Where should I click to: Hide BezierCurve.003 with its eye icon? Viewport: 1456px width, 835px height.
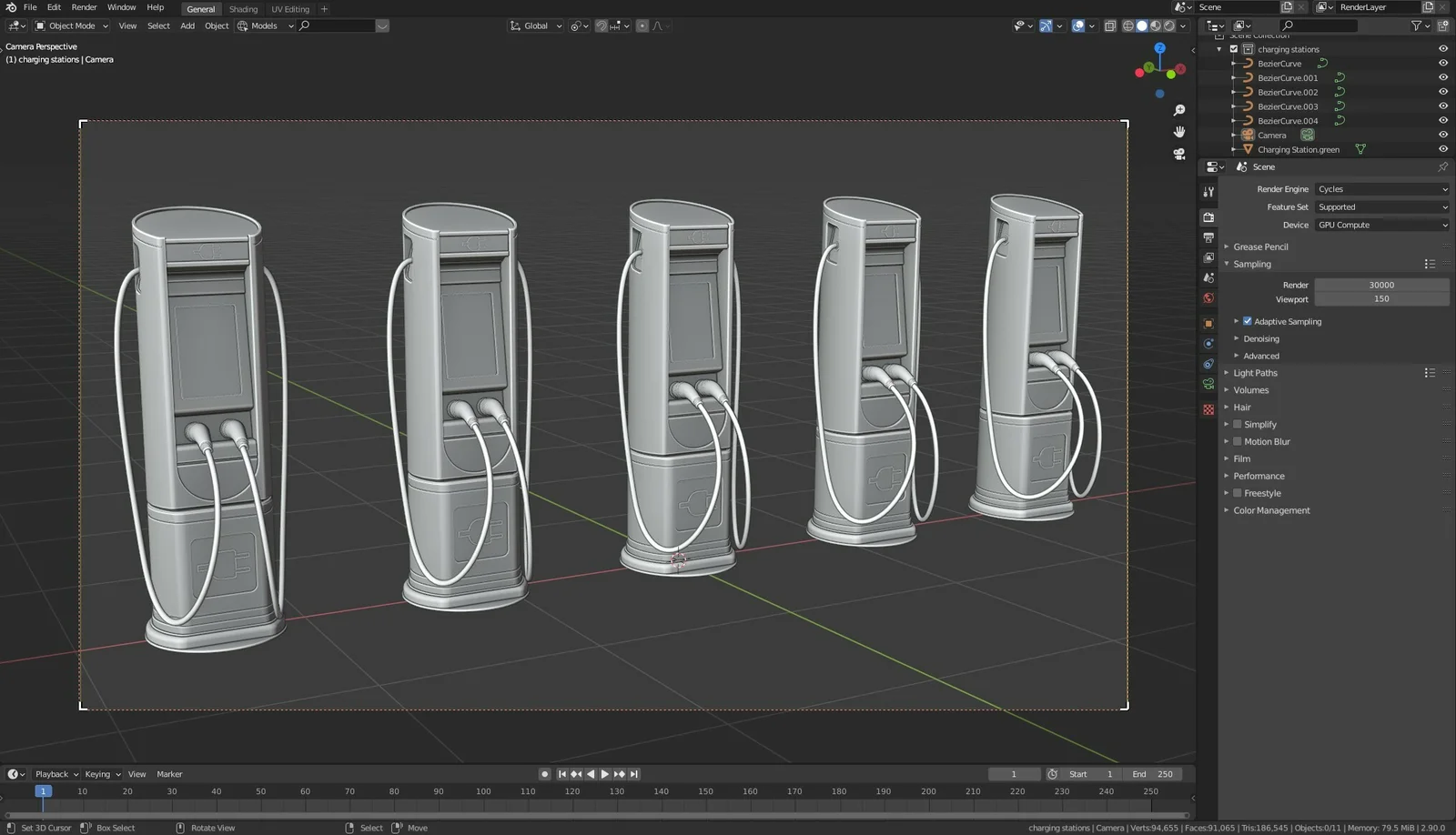(1442, 106)
